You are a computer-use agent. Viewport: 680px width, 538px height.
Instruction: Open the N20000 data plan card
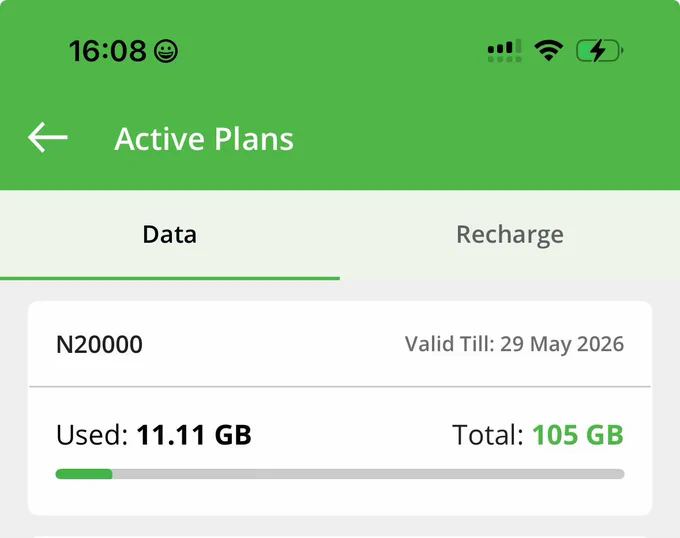click(340, 408)
